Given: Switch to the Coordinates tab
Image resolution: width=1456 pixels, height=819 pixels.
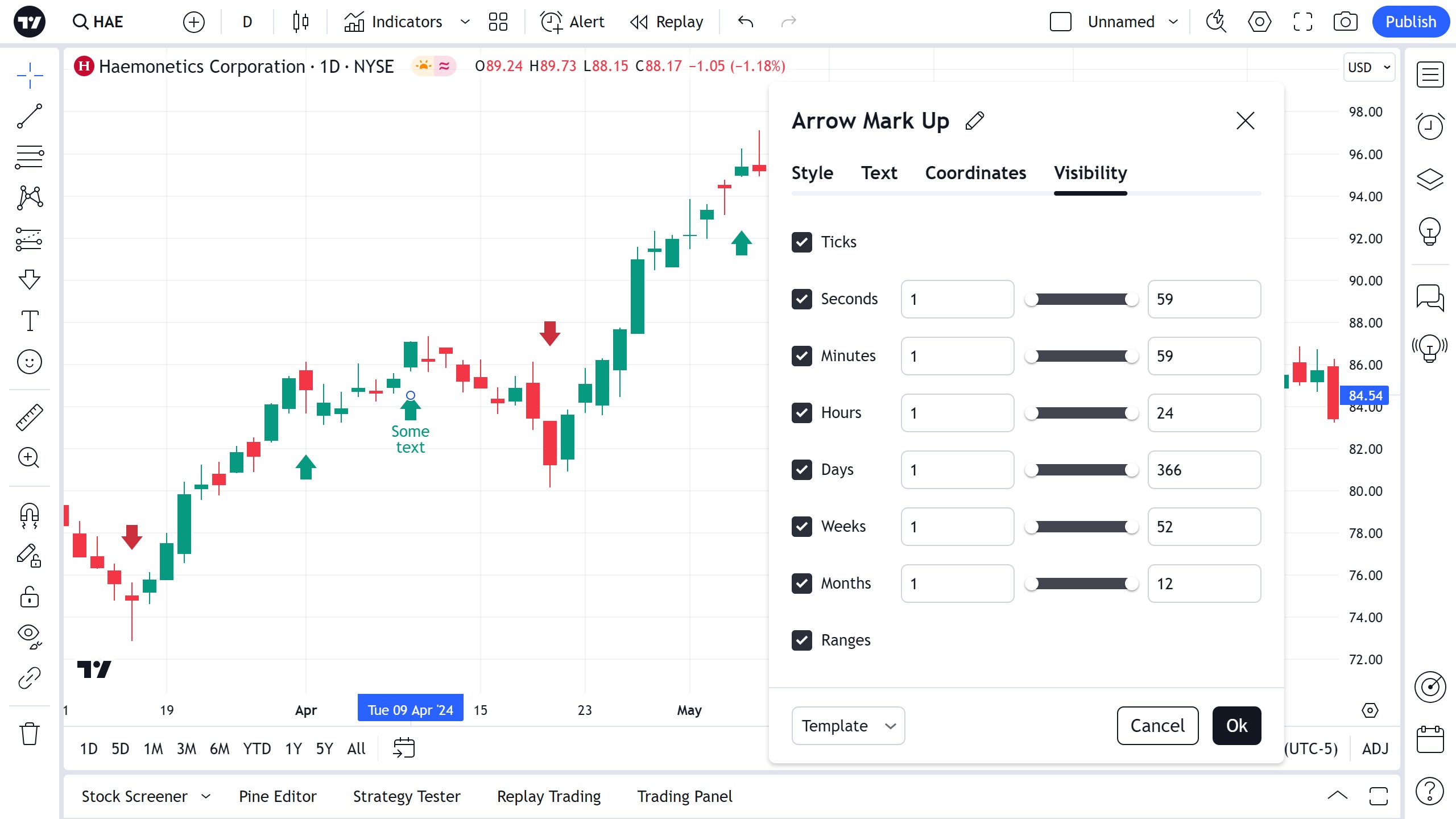Looking at the screenshot, I should (x=975, y=173).
